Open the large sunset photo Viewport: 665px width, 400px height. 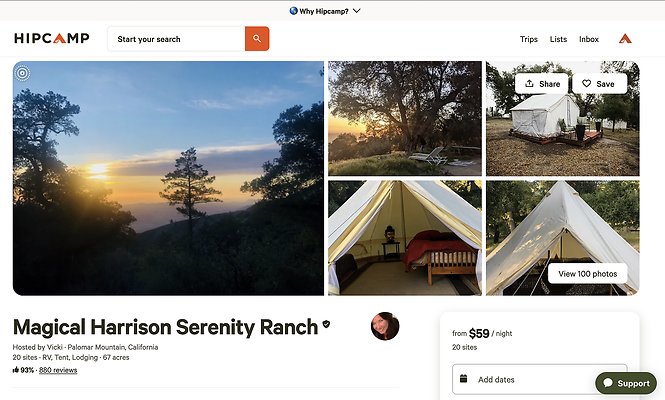168,178
